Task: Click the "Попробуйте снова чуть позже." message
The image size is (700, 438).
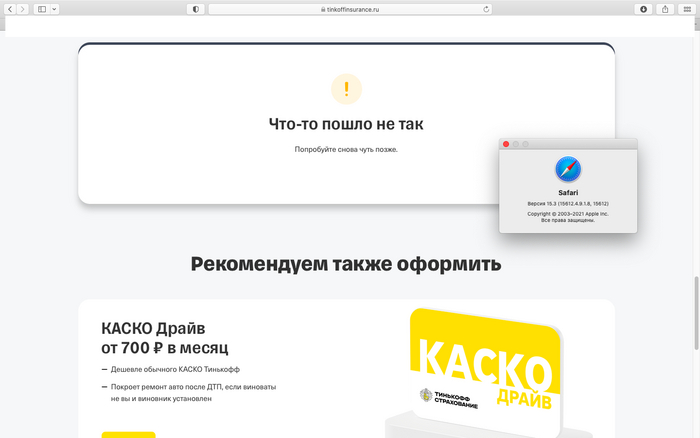Action: [346, 150]
